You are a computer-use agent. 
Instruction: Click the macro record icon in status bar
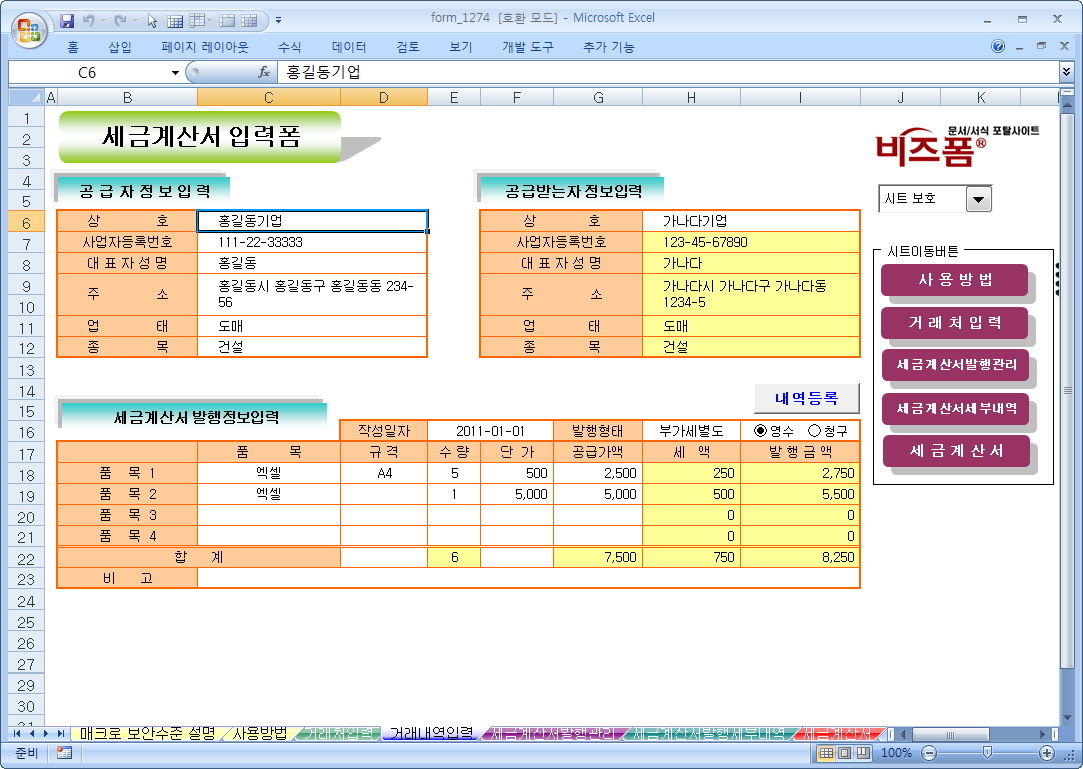[64, 752]
